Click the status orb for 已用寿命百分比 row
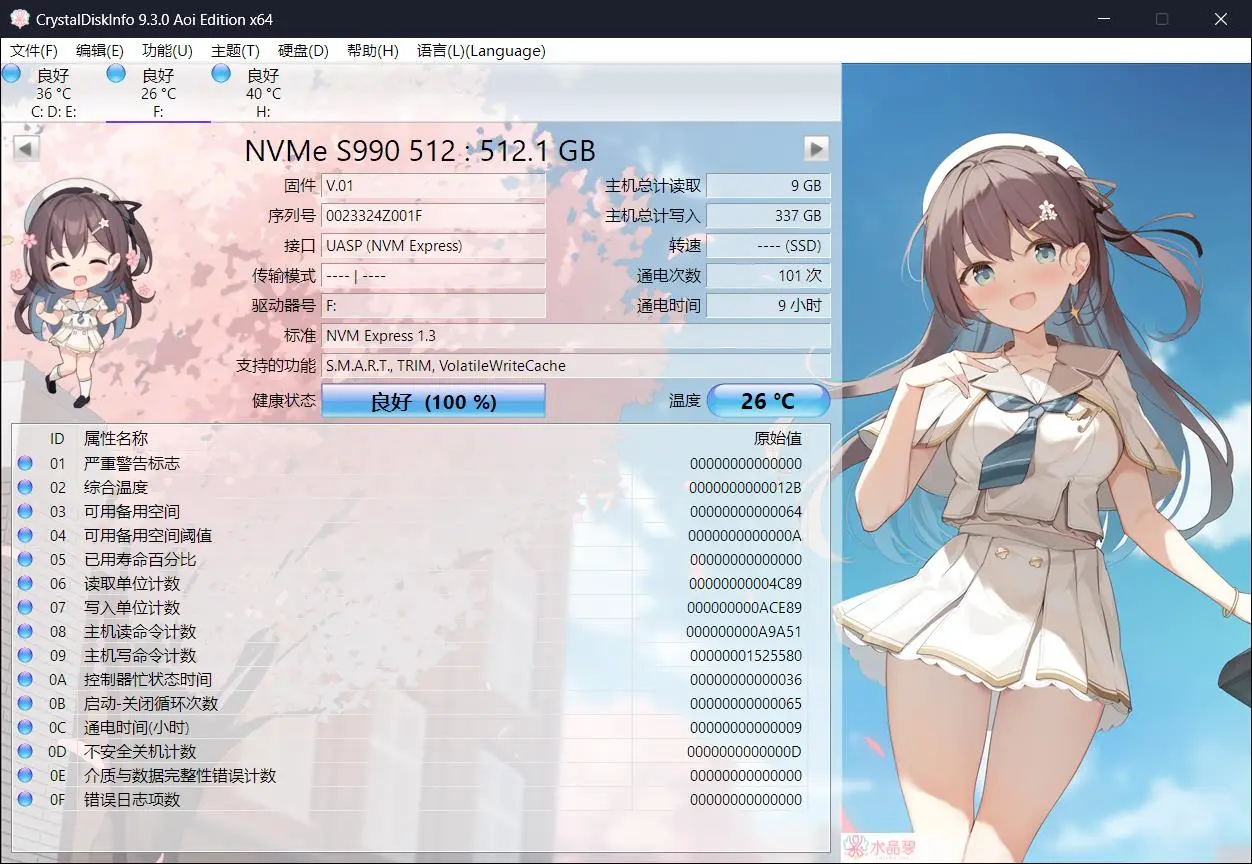Image resolution: width=1252 pixels, height=864 pixels. pos(25,559)
